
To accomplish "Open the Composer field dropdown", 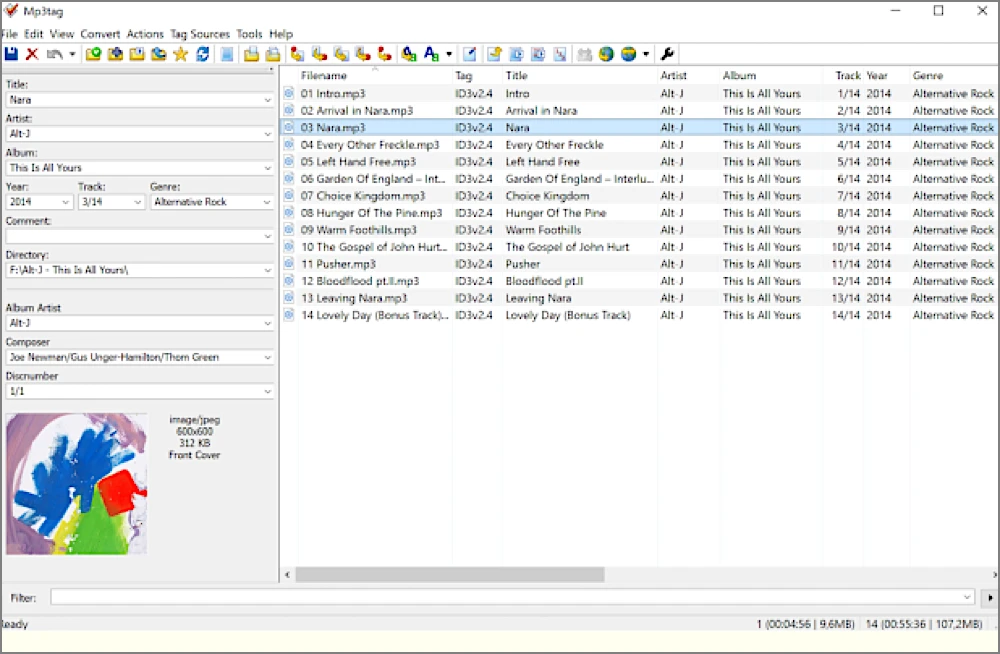I will point(267,357).
